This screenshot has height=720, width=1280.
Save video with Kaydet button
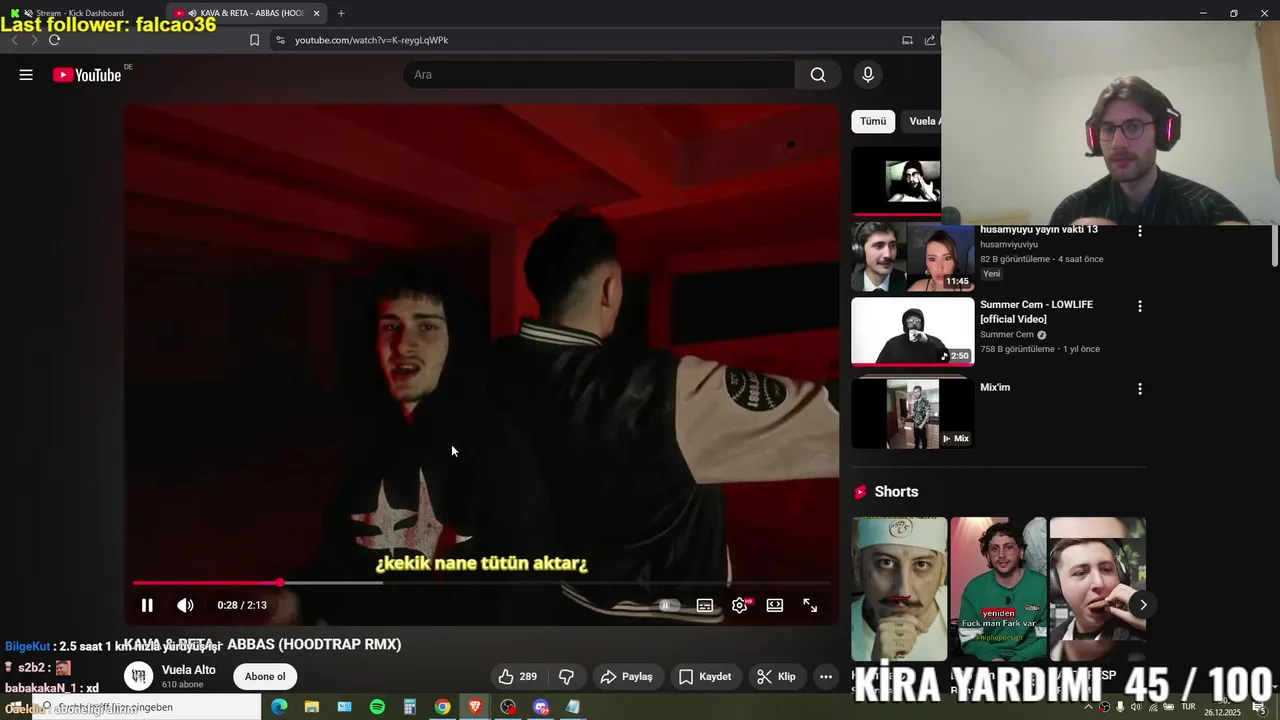click(705, 677)
